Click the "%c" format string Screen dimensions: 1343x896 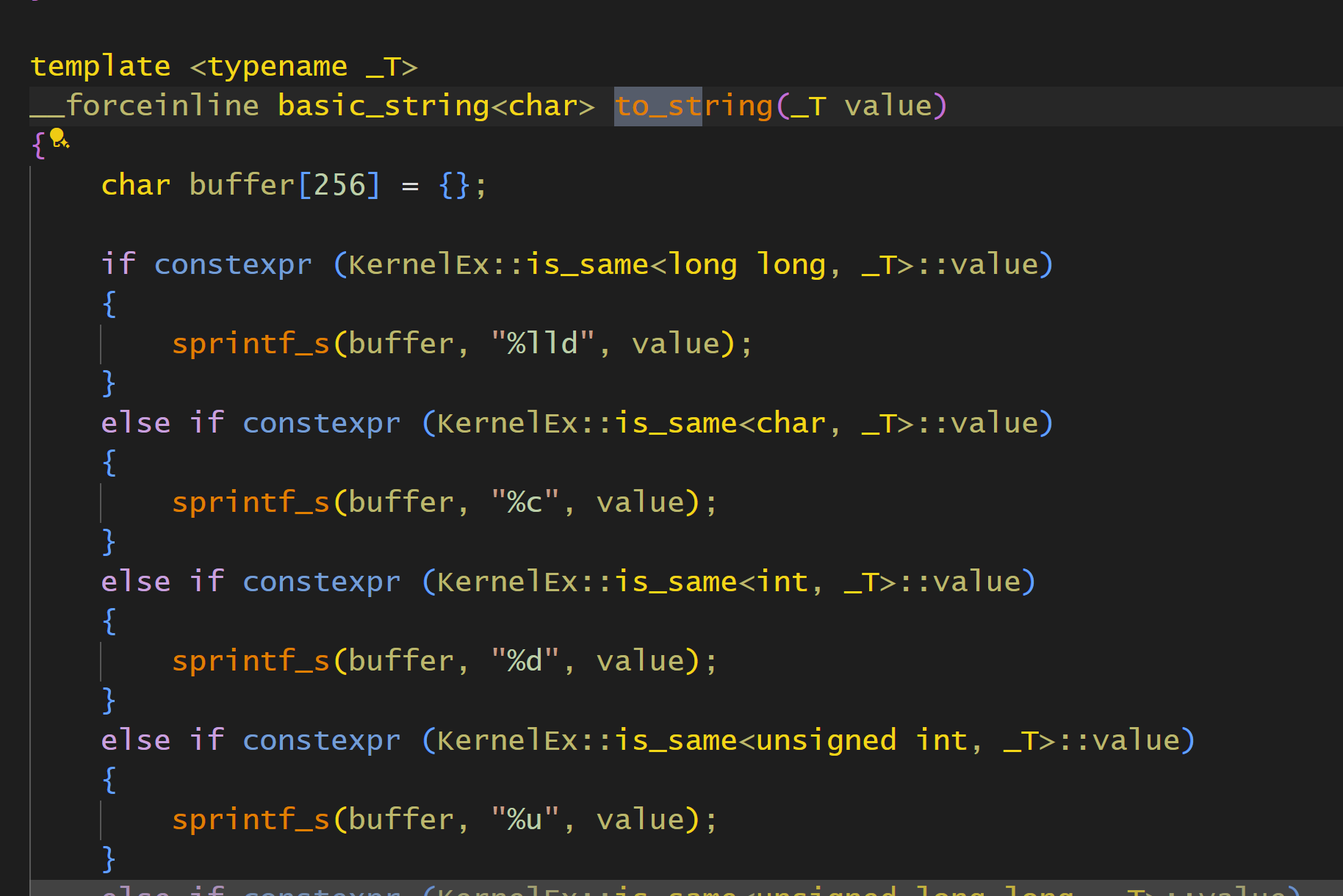click(525, 502)
